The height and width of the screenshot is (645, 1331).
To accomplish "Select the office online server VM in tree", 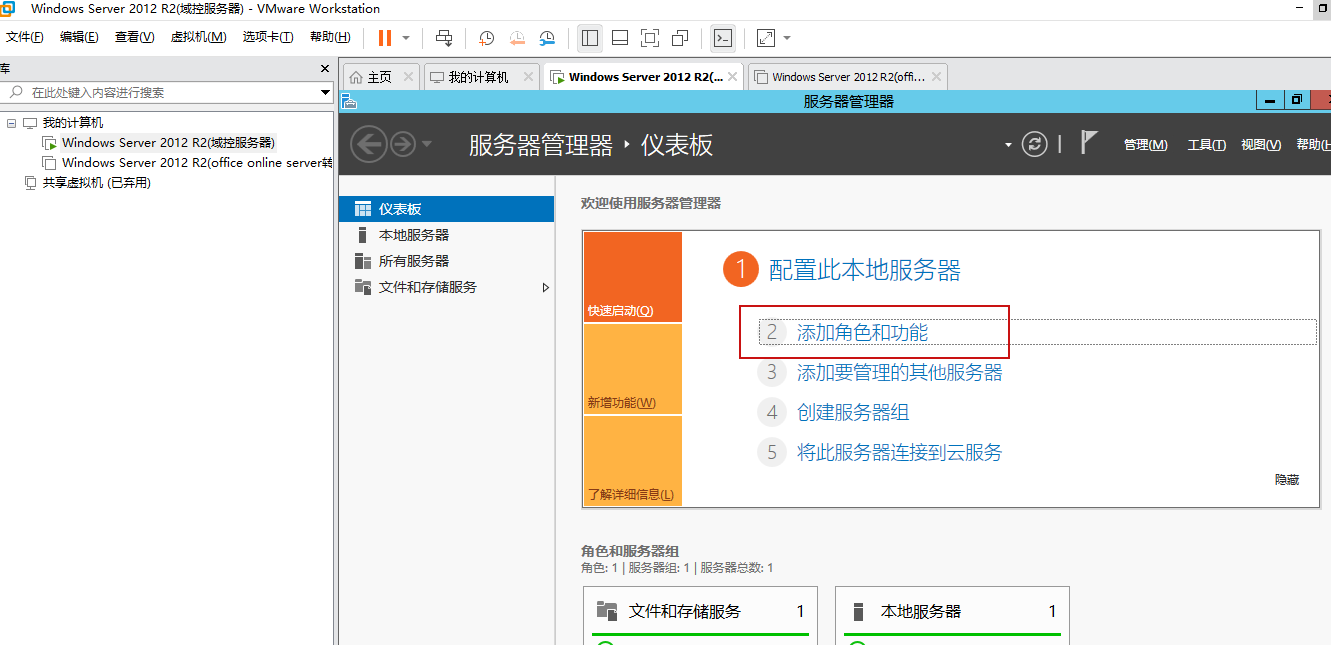I will [x=197, y=163].
